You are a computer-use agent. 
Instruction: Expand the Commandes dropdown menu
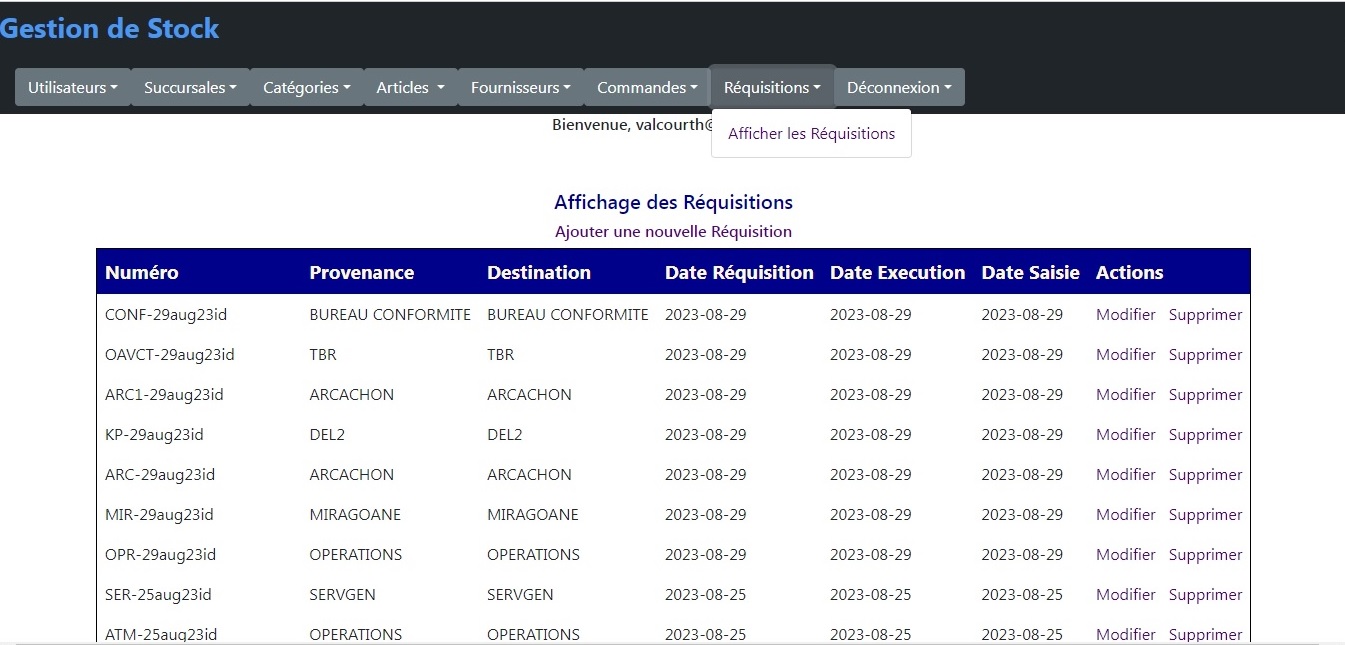pyautogui.click(x=647, y=88)
